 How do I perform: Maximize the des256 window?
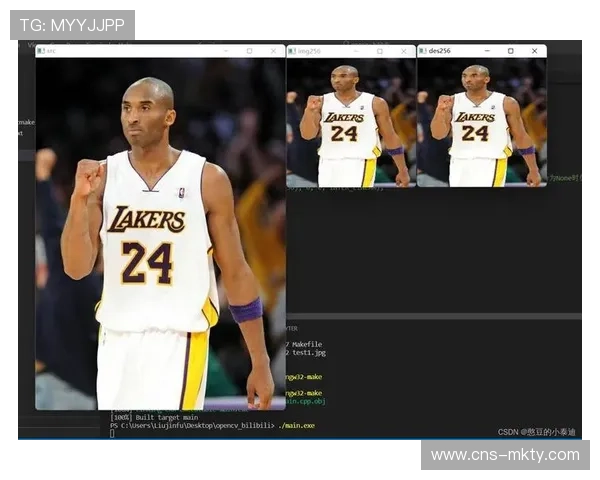(510, 51)
